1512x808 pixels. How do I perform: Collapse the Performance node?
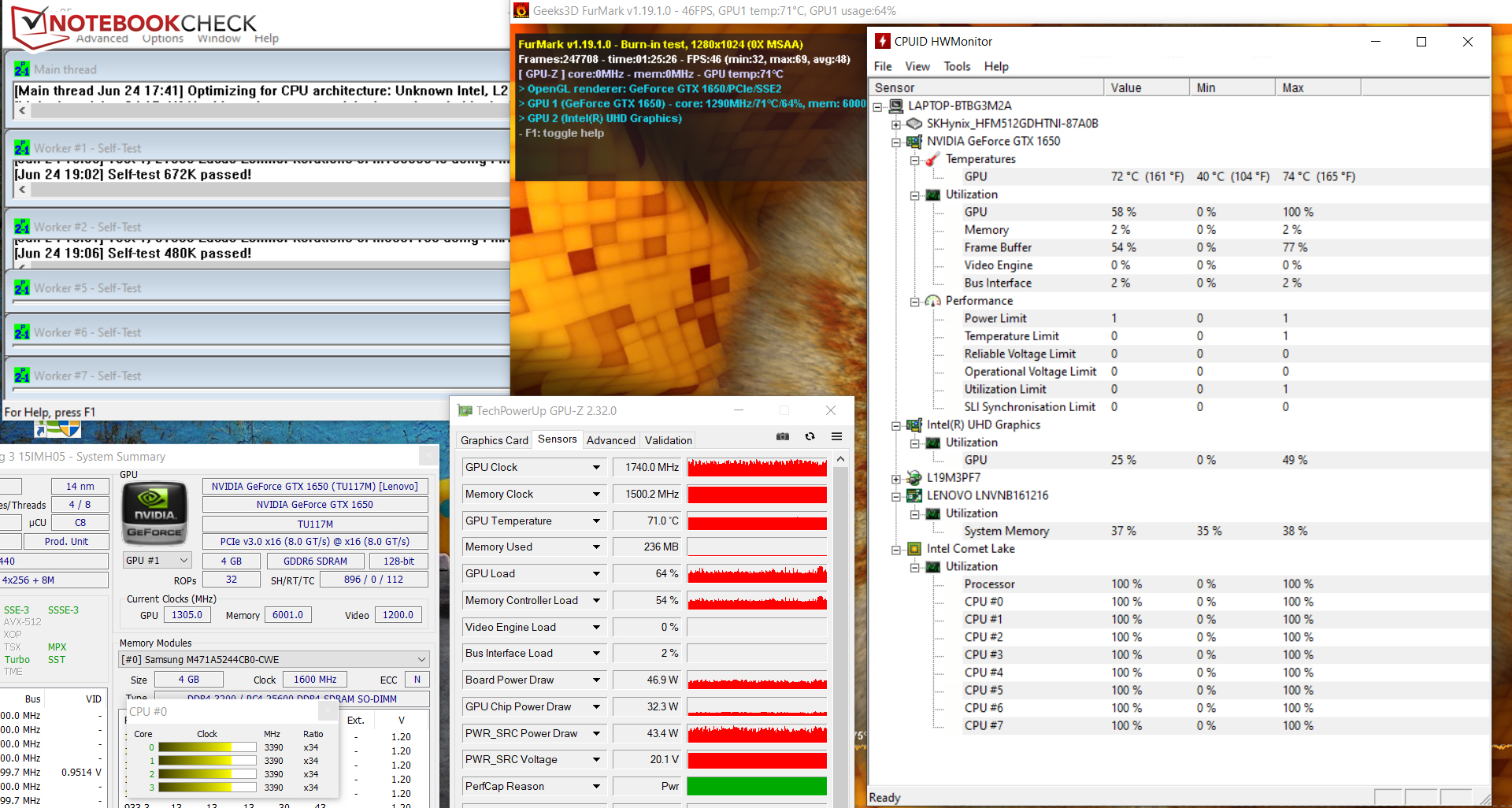tap(914, 302)
